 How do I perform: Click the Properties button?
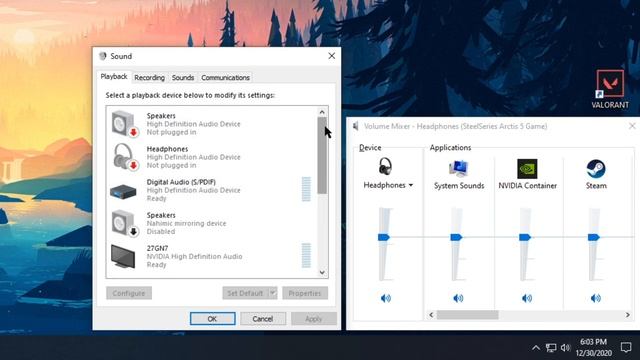(305, 293)
